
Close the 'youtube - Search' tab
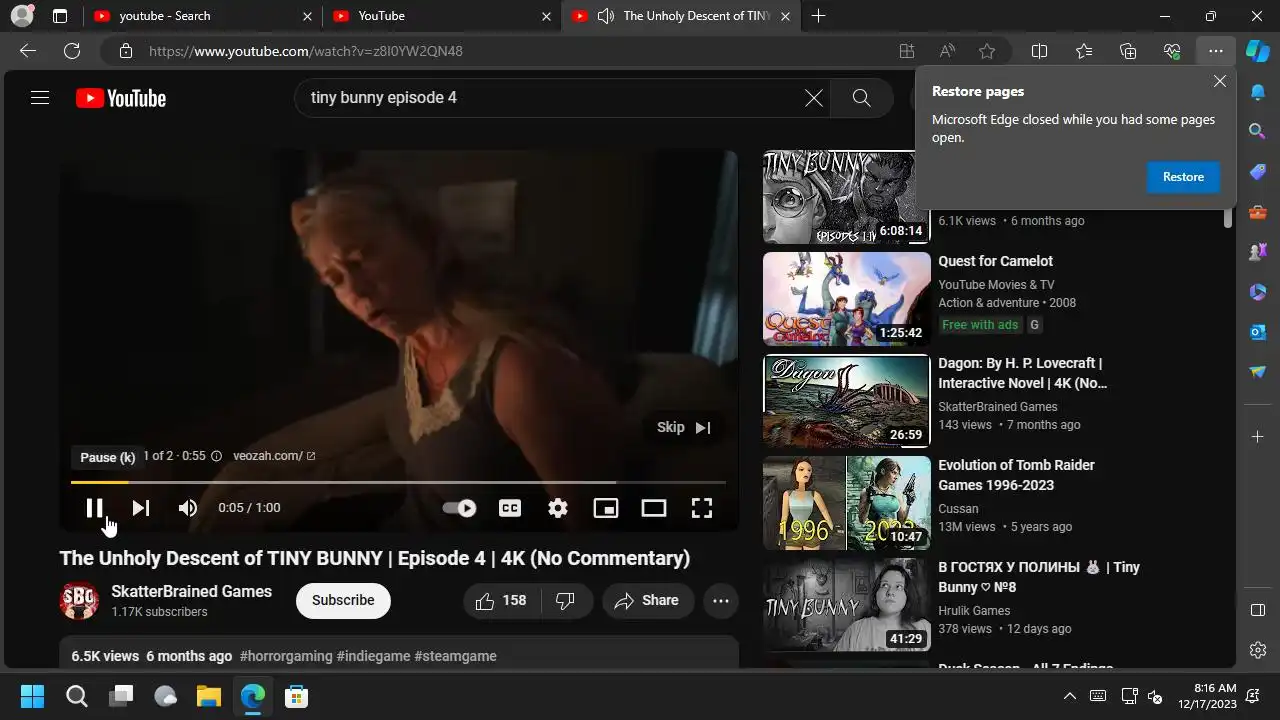(x=307, y=16)
